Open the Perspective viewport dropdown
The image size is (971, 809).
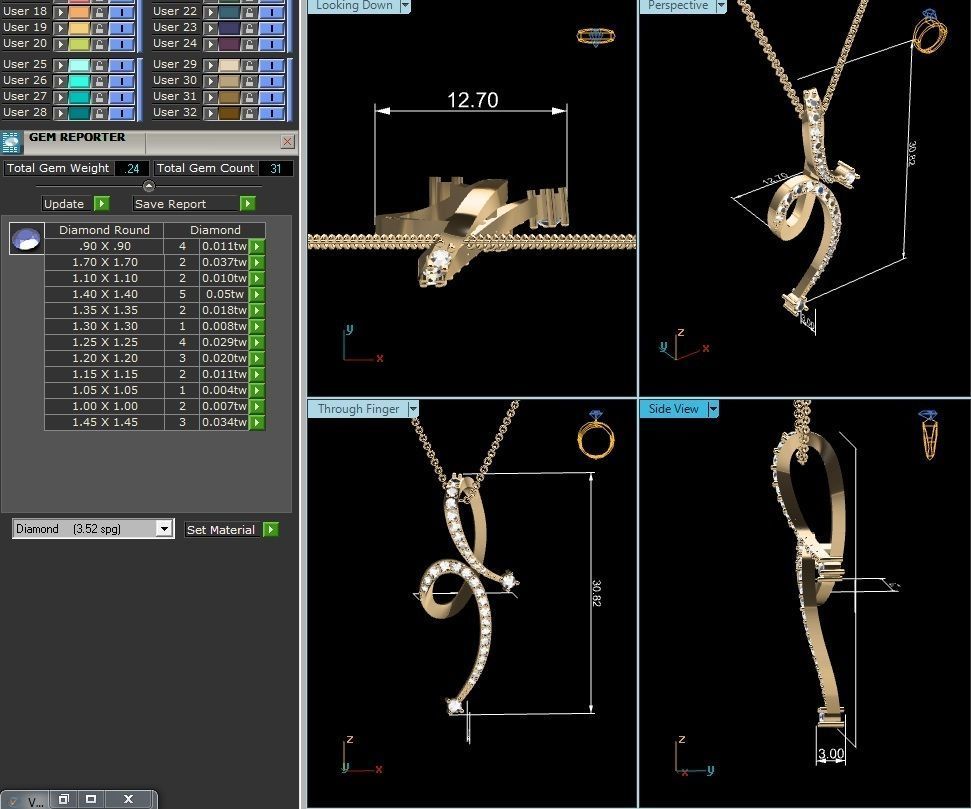point(721,6)
